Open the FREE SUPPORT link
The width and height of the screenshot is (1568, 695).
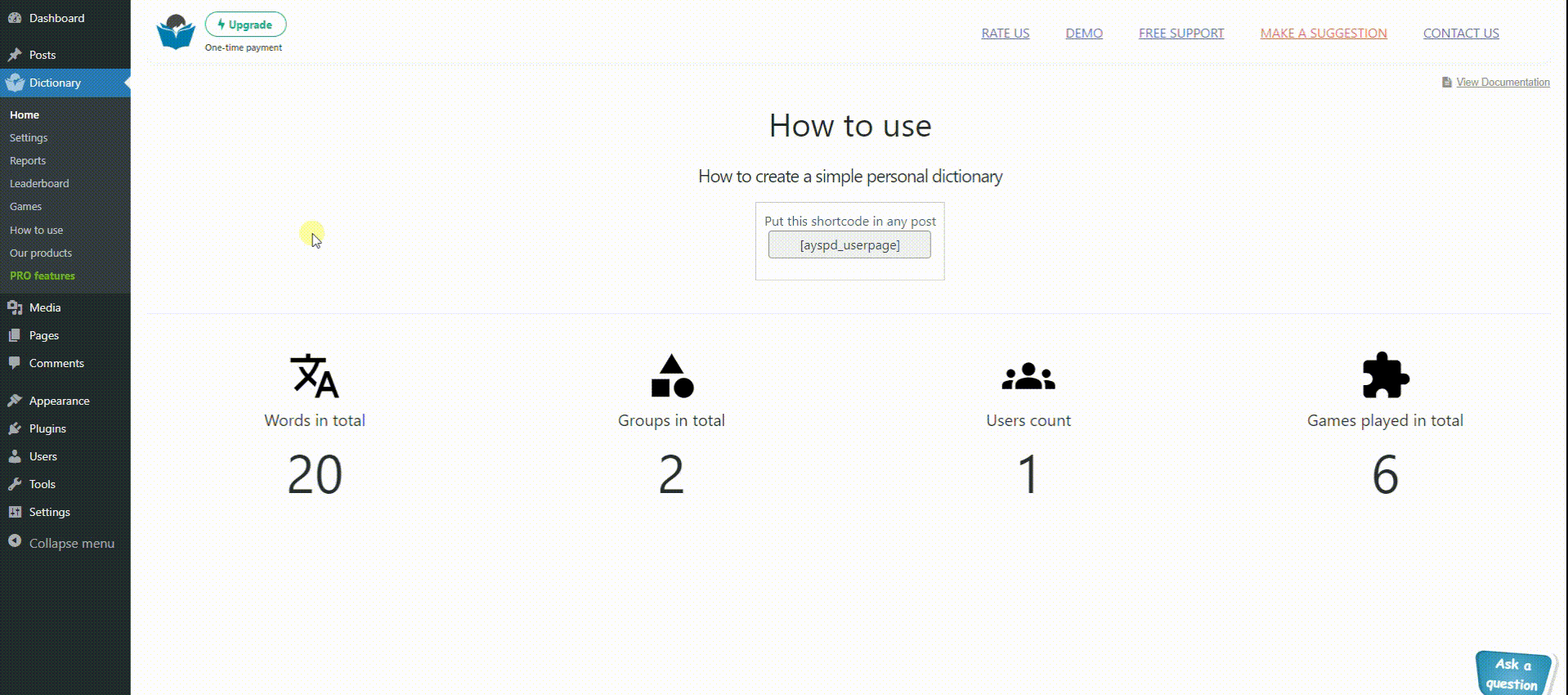point(1181,34)
